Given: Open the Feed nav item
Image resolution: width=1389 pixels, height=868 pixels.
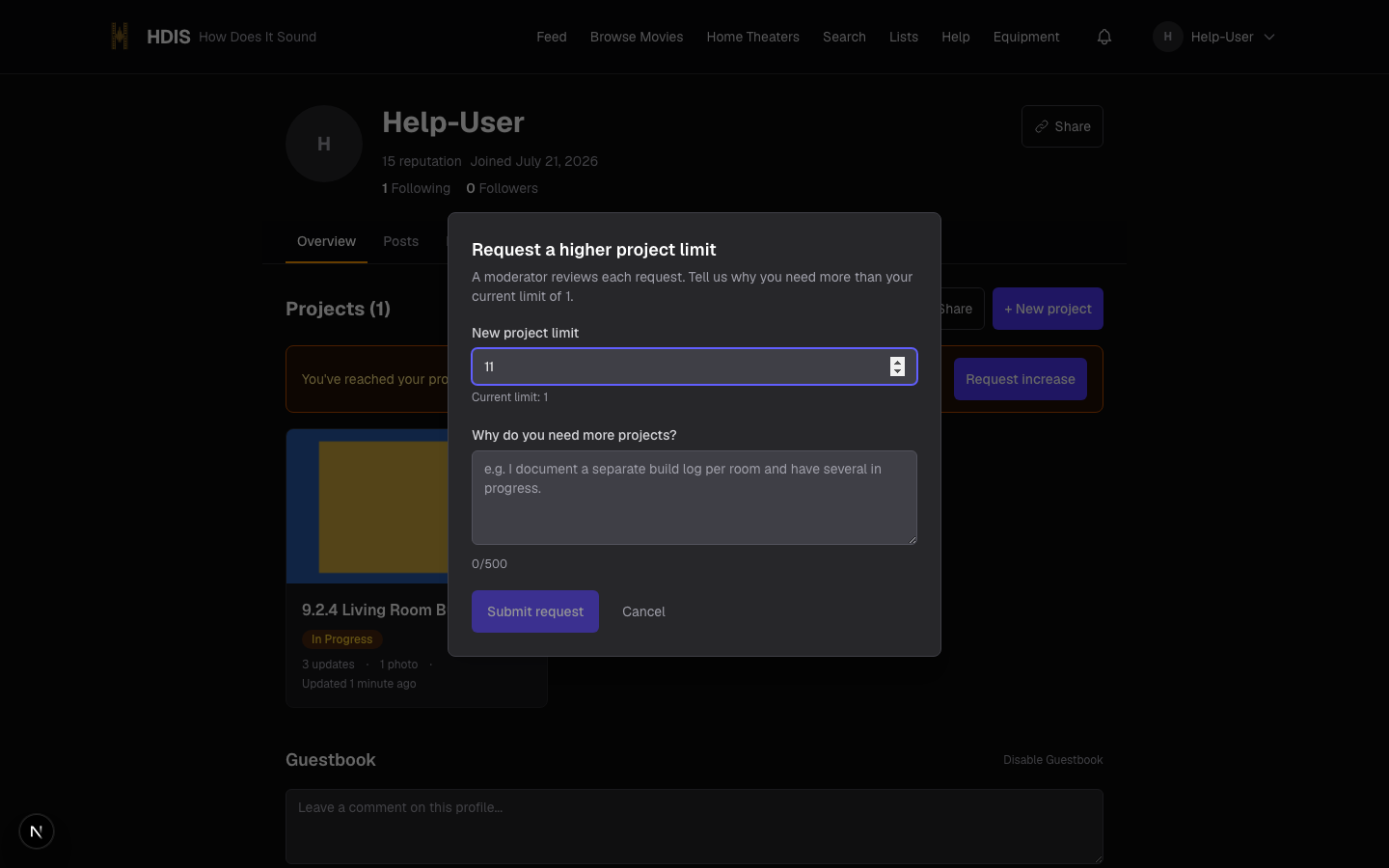Looking at the screenshot, I should [552, 37].
